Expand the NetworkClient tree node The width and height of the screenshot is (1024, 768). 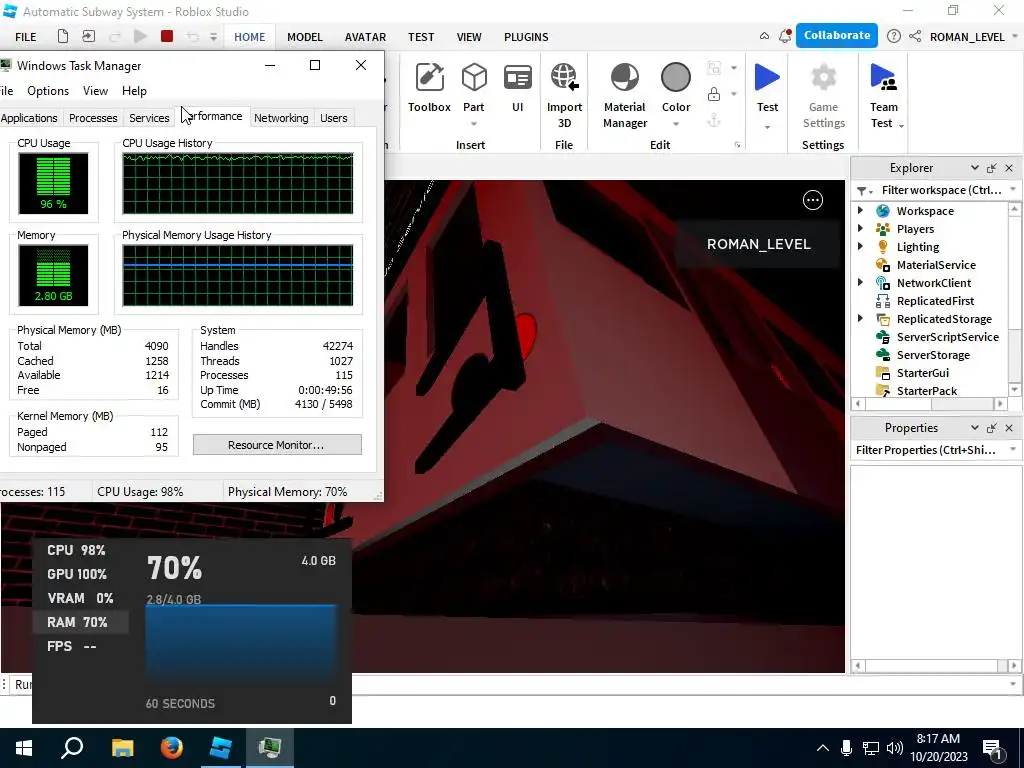point(861,282)
